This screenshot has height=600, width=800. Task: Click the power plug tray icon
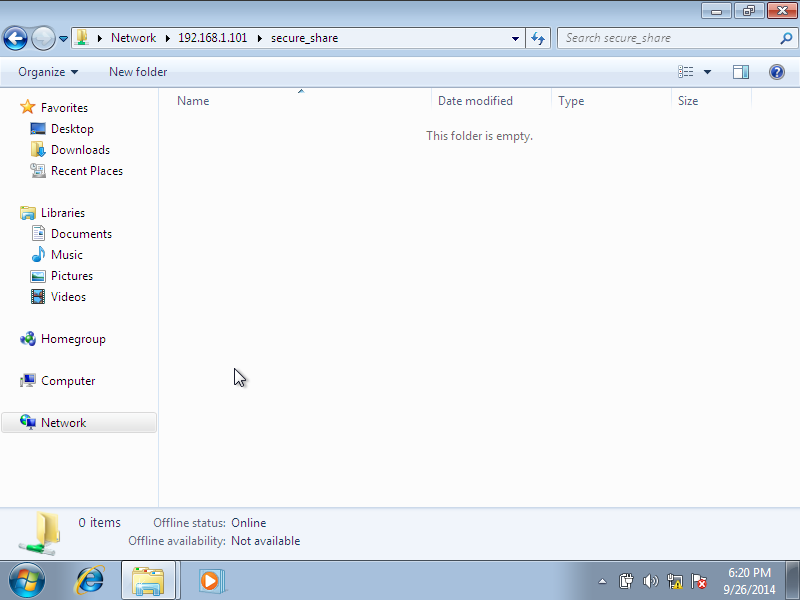click(626, 581)
